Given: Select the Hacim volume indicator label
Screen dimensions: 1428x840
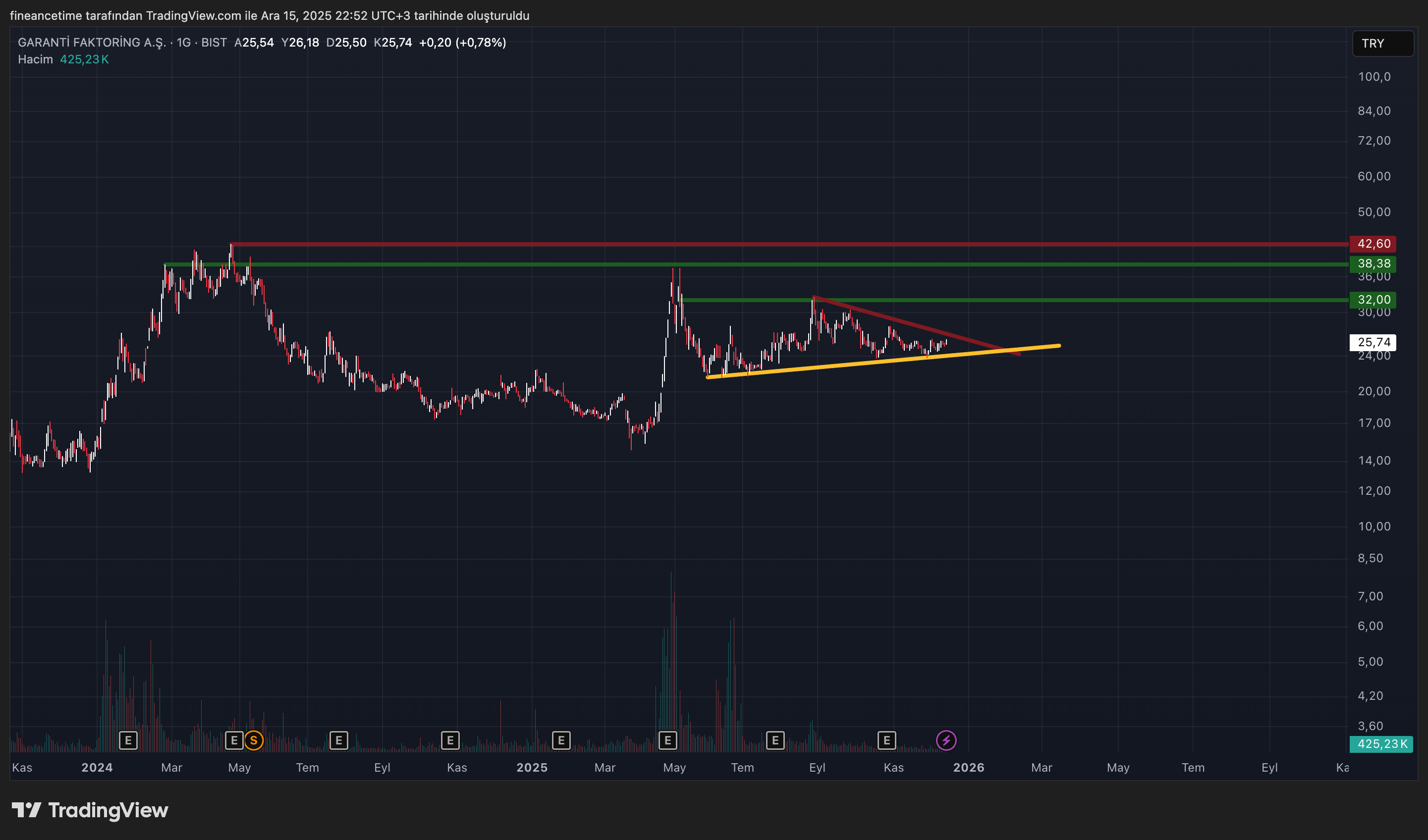Looking at the screenshot, I should coord(35,59).
